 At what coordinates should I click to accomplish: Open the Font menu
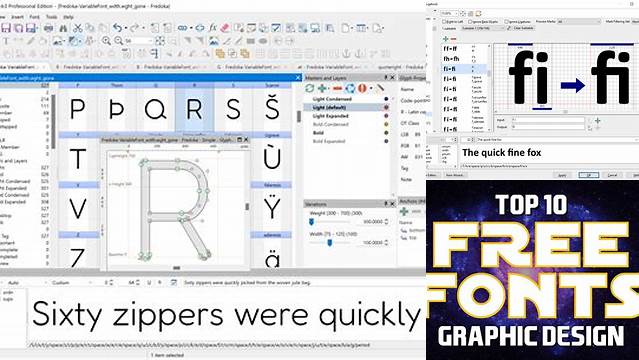(35, 17)
